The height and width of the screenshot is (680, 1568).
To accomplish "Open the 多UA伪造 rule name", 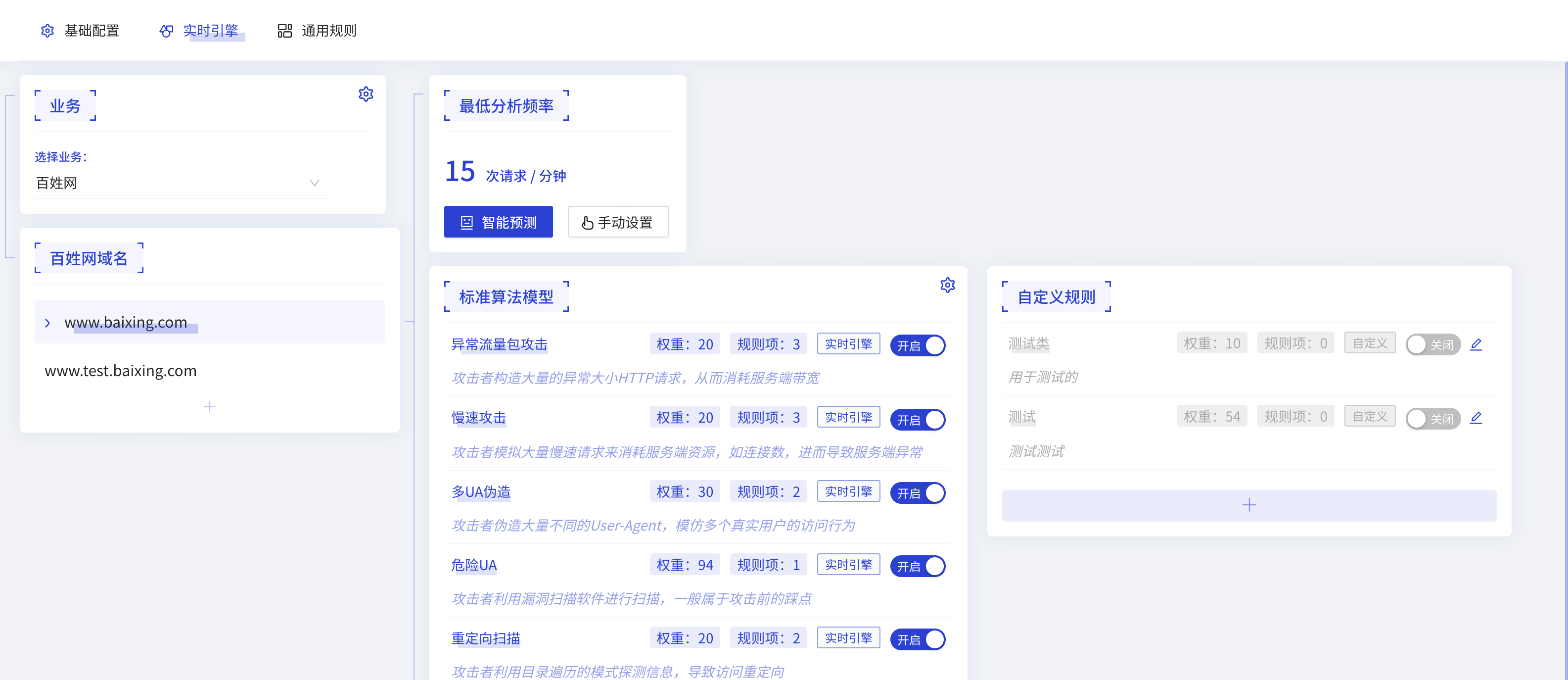I will 481,492.
